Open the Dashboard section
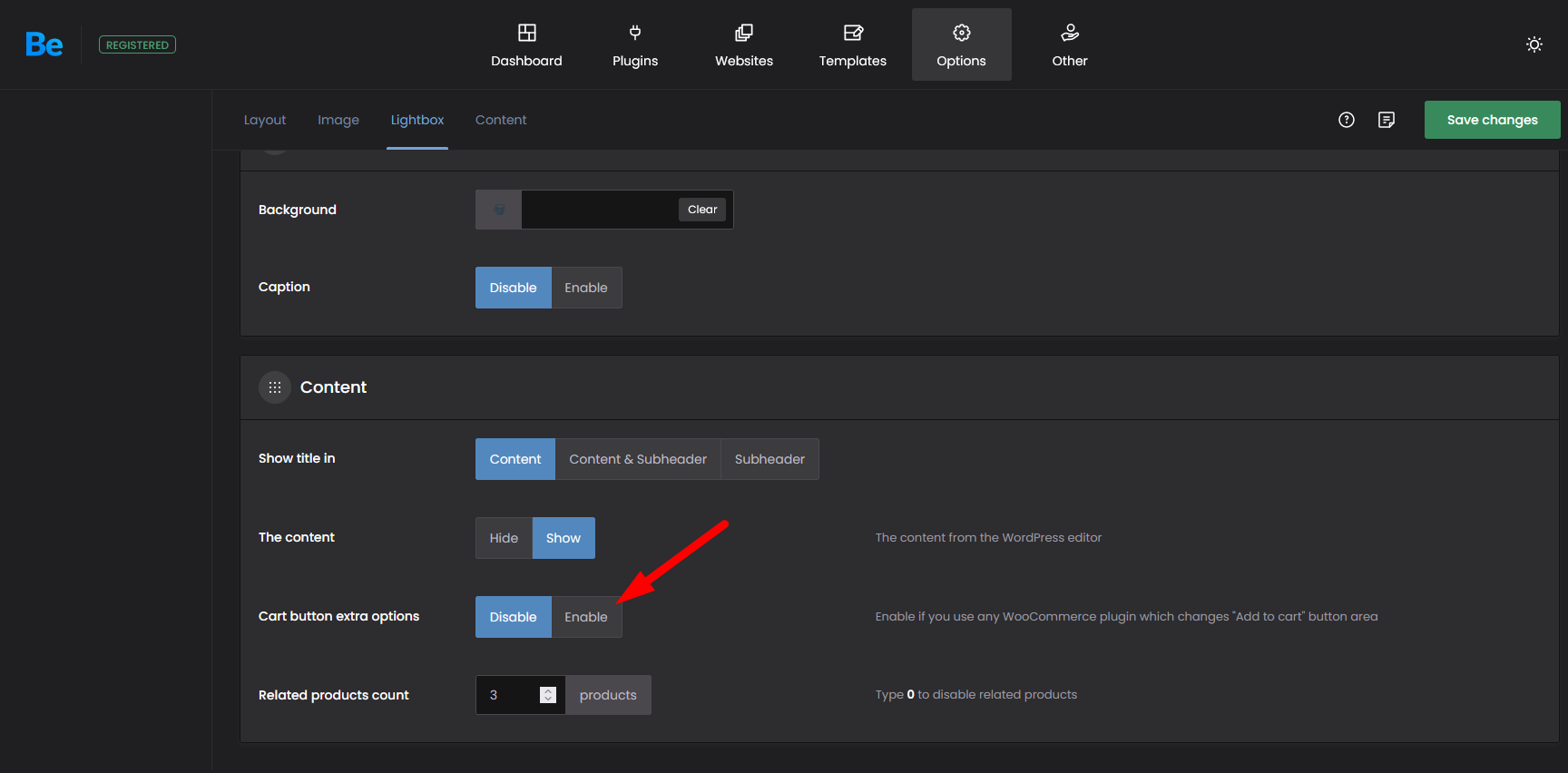The image size is (1568, 773). click(526, 44)
